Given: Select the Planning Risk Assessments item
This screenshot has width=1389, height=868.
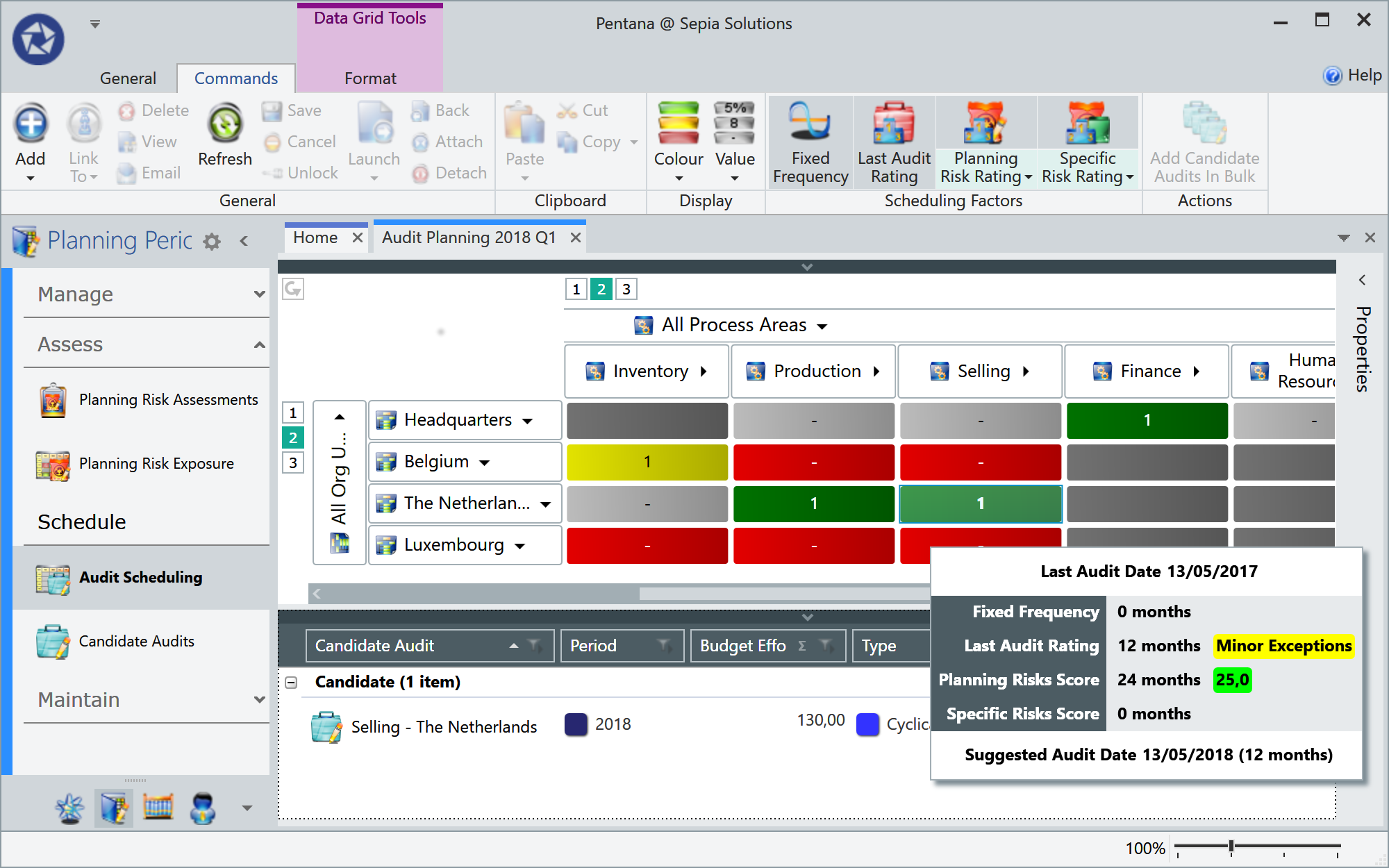Looking at the screenshot, I should (168, 399).
